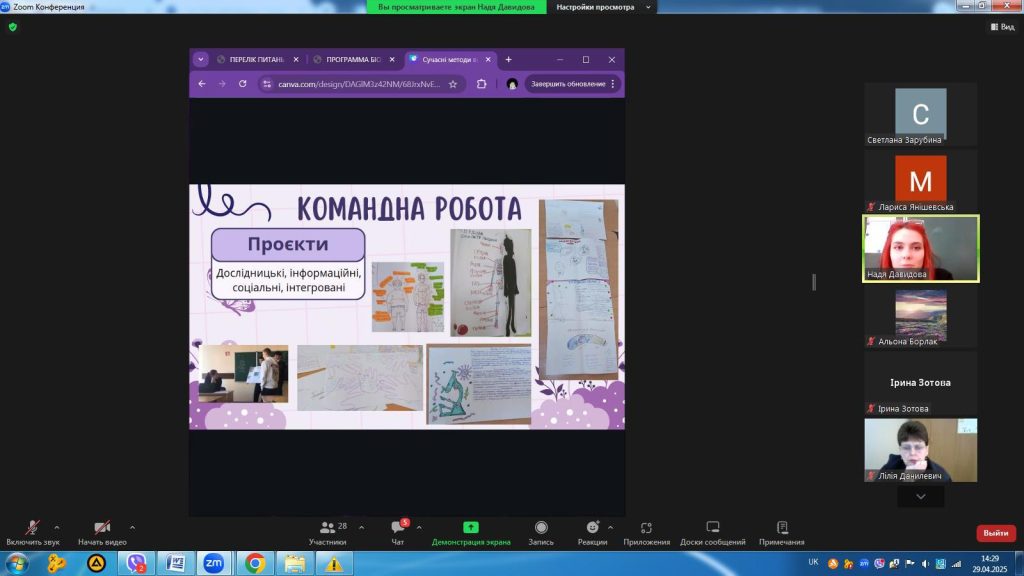This screenshot has width=1024, height=576.
Task: Open Word from the taskbar
Action: pos(175,563)
